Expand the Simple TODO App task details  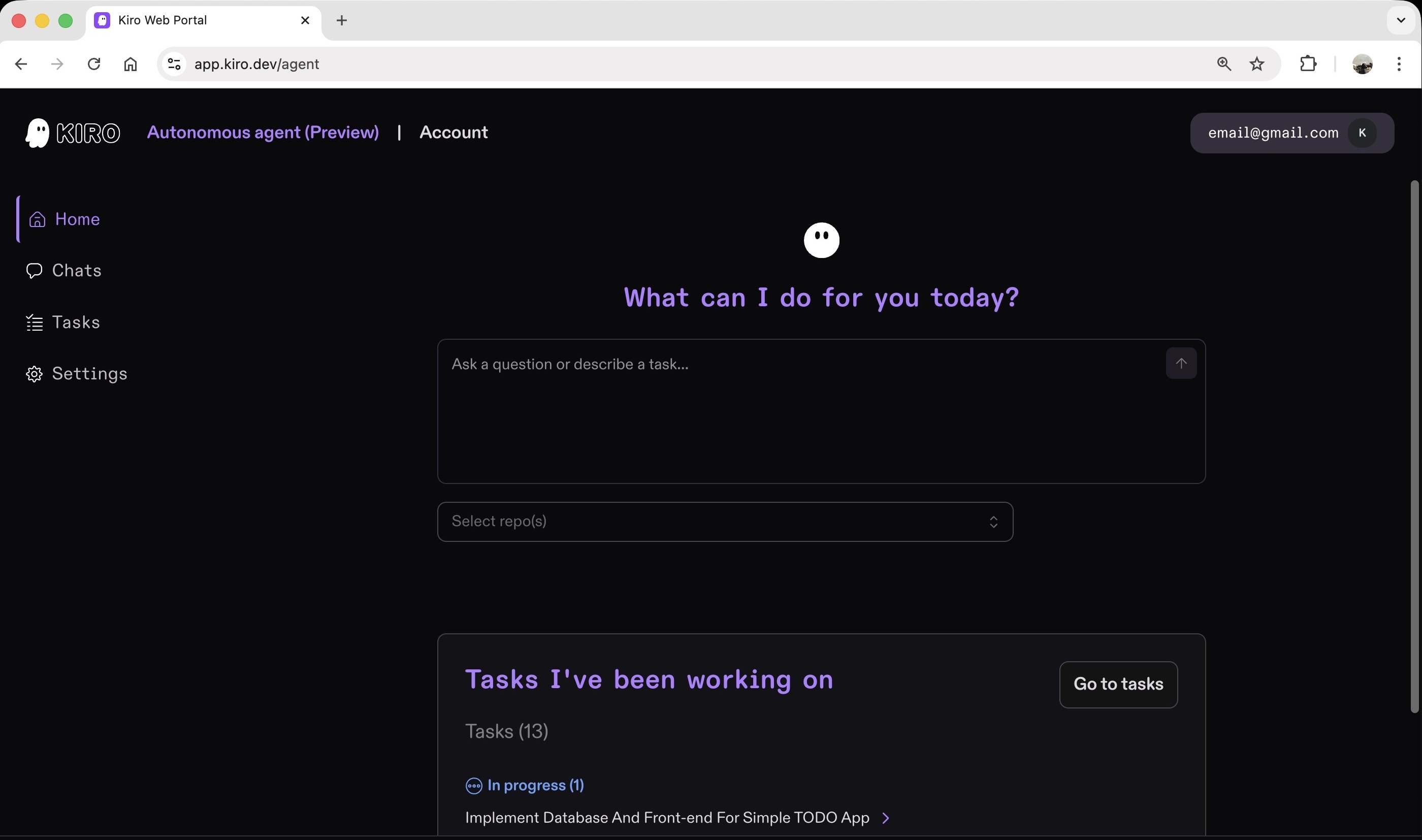(x=885, y=817)
